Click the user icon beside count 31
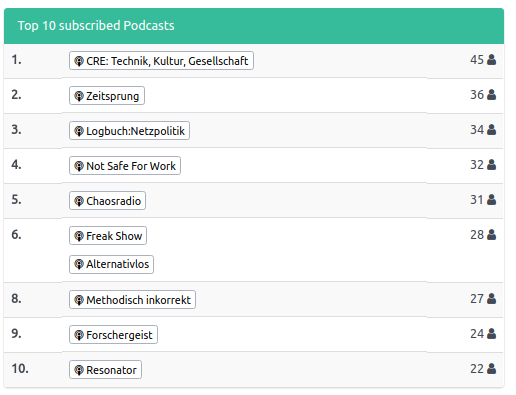 [491, 200]
